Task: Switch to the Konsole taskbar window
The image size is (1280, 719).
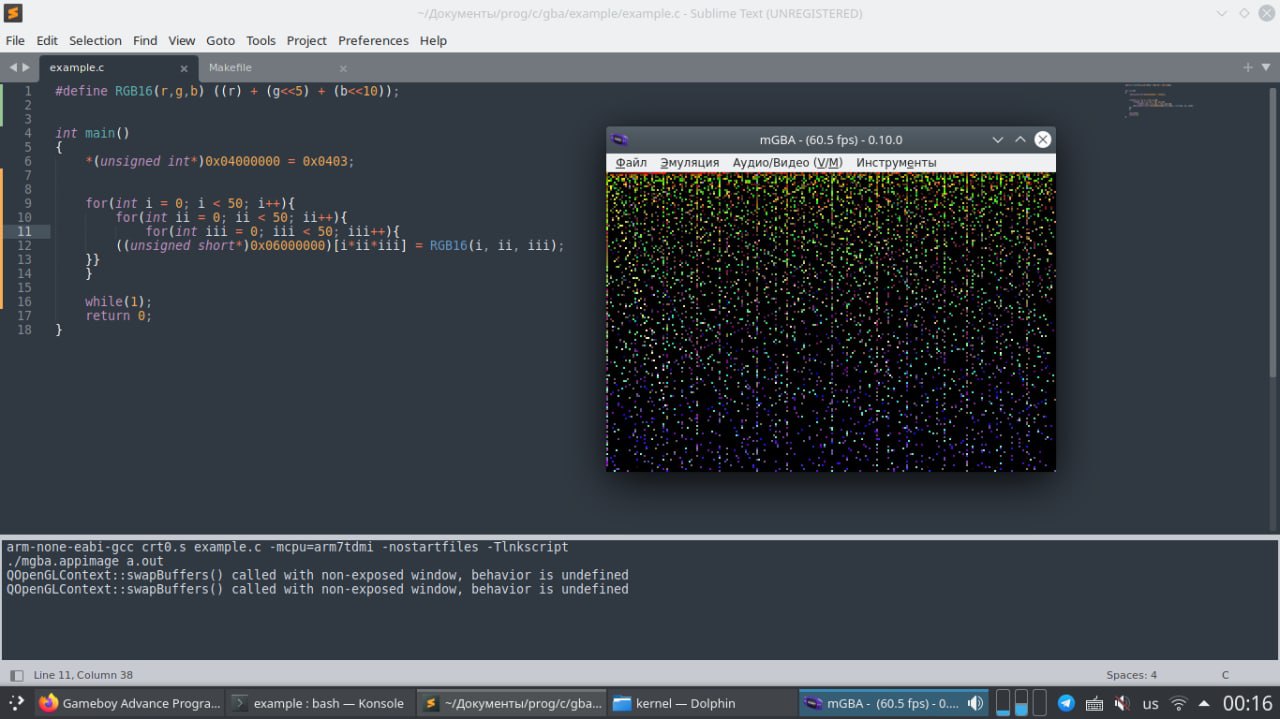Action: (x=318, y=703)
